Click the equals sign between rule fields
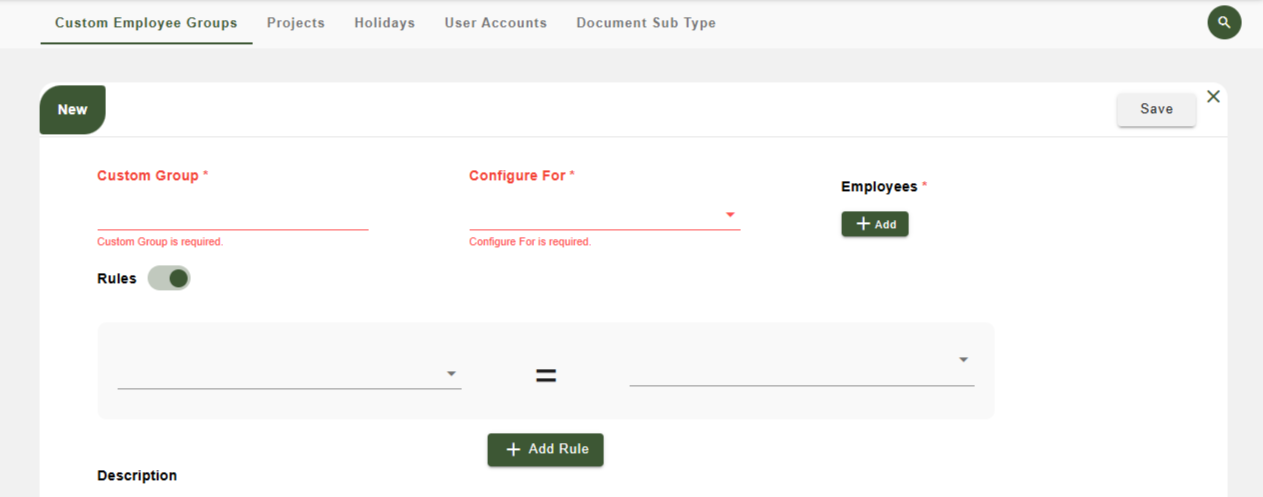This screenshot has height=497, width=1263. (545, 376)
